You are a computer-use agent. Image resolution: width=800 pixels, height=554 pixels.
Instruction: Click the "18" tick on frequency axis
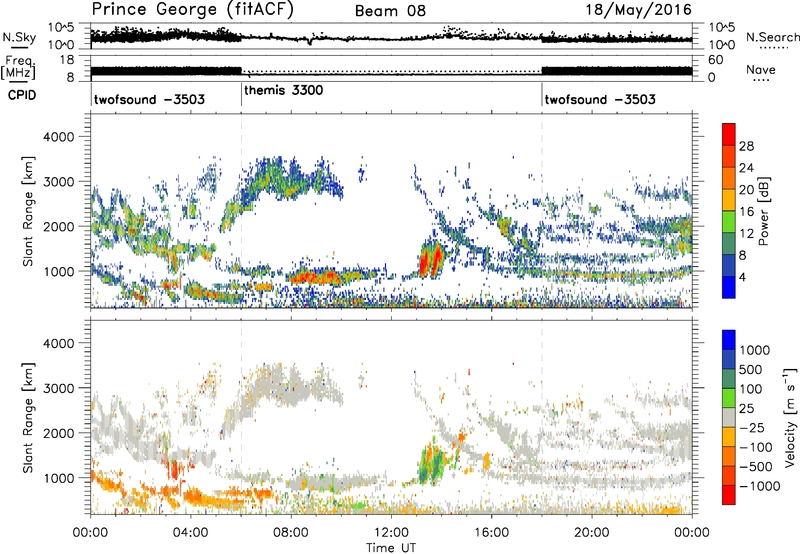point(67,60)
